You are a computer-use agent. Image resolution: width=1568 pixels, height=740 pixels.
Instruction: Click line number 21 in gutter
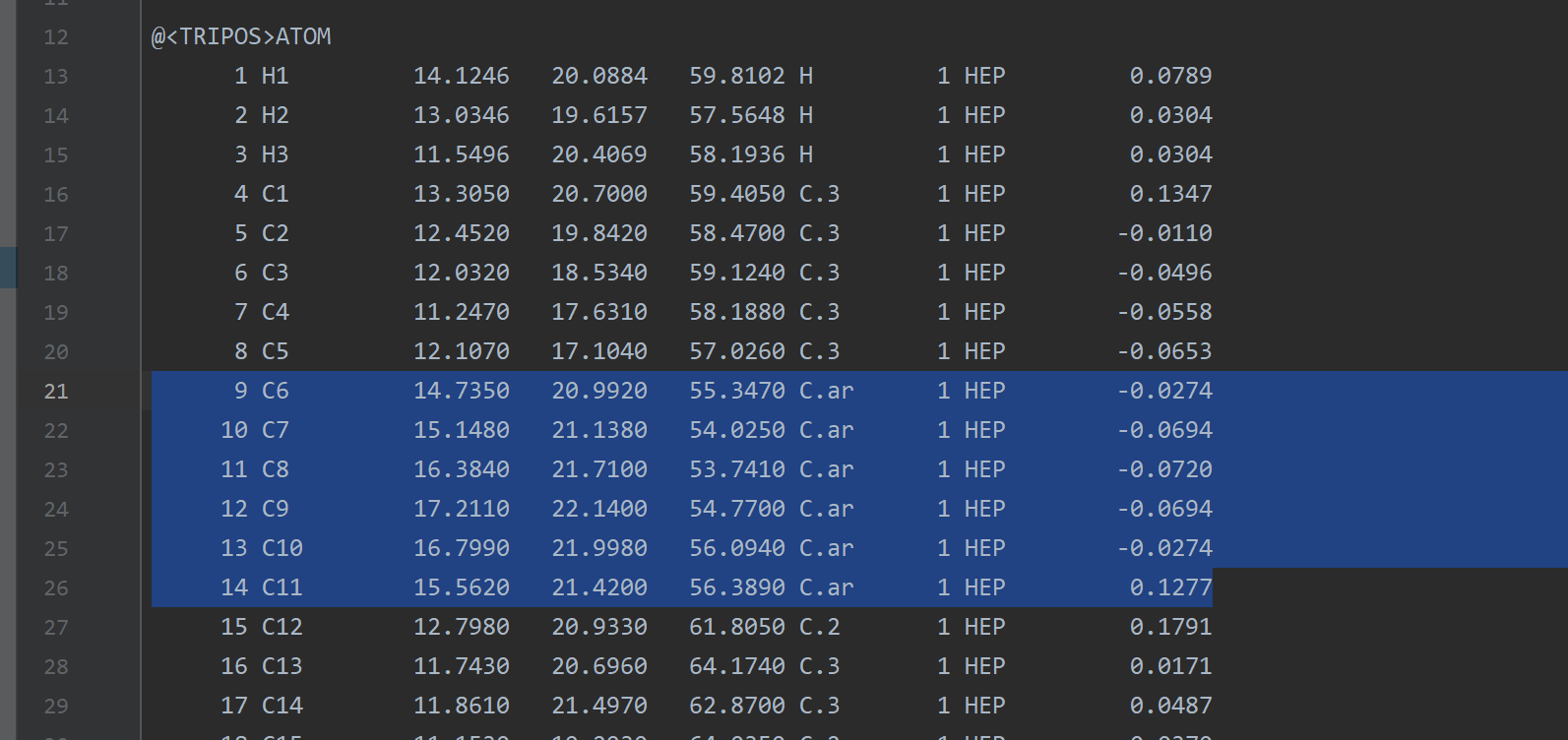coord(56,392)
